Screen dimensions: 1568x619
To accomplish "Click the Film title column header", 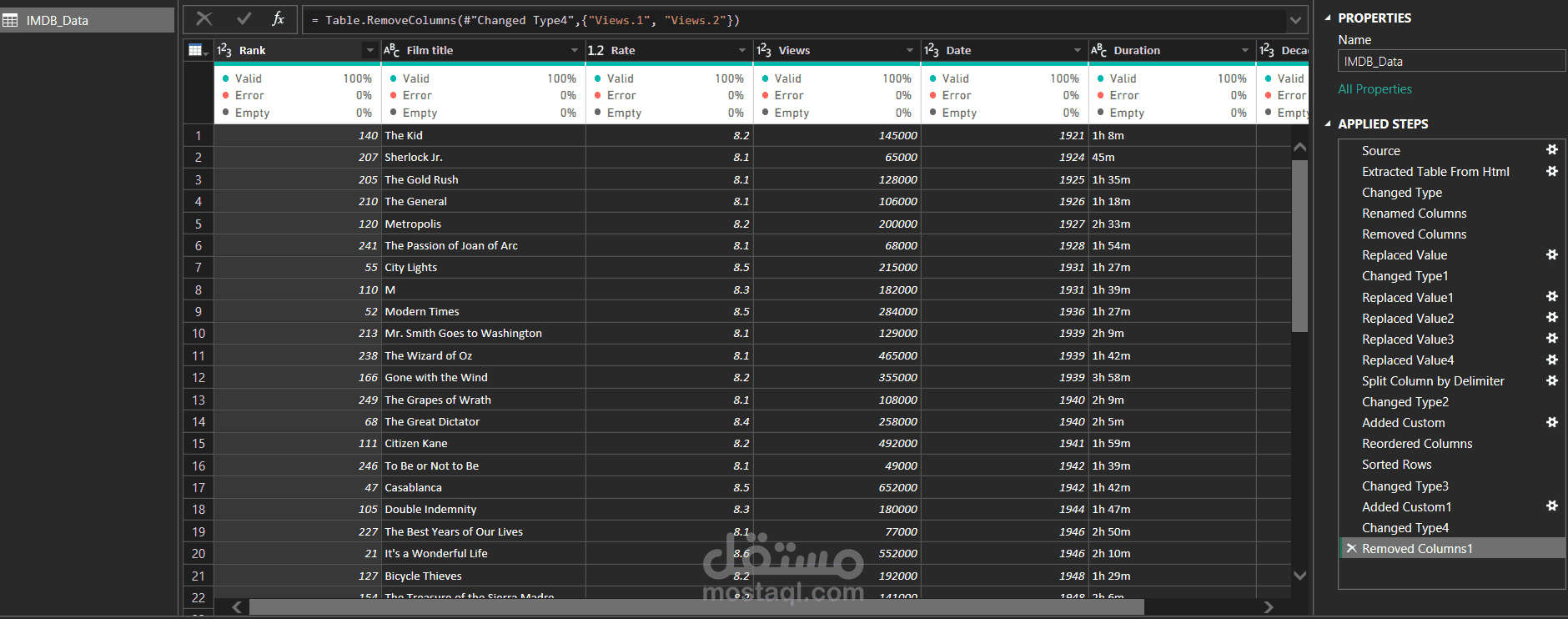I will pyautogui.click(x=484, y=50).
